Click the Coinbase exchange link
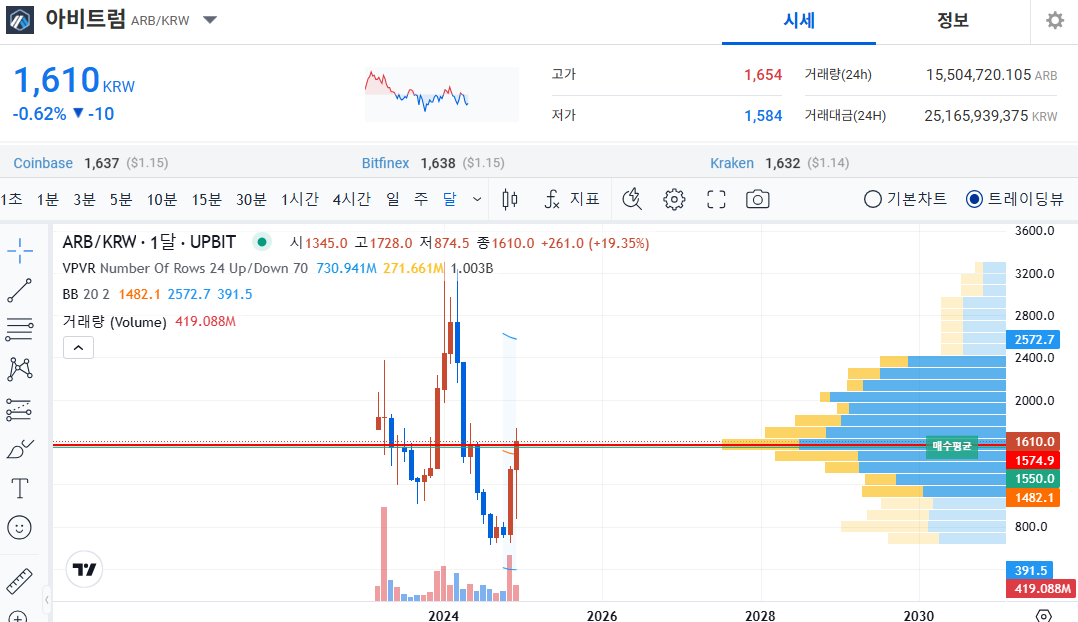This screenshot has height=622, width=1078. click(x=43, y=163)
